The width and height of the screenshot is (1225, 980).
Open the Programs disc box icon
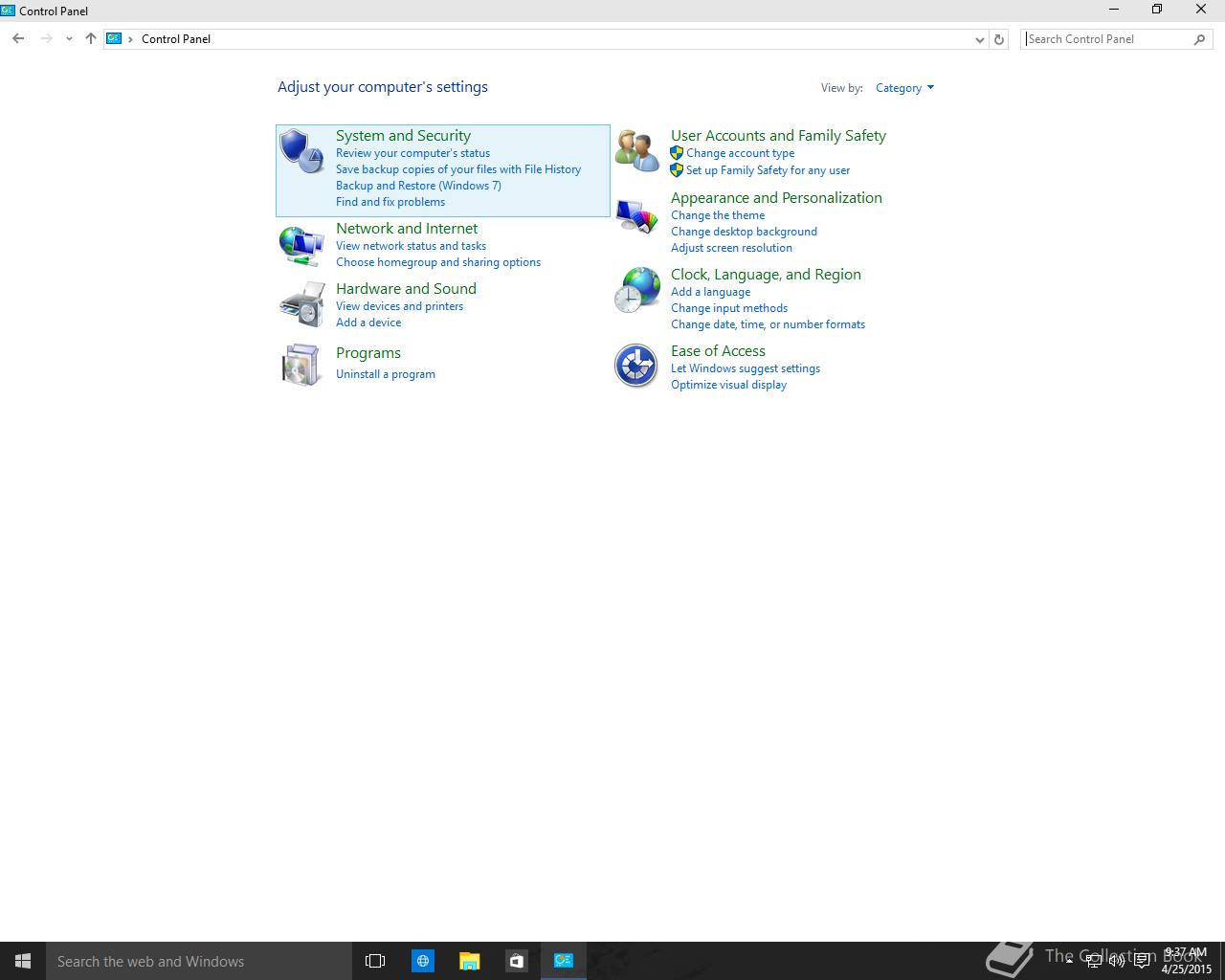301,365
